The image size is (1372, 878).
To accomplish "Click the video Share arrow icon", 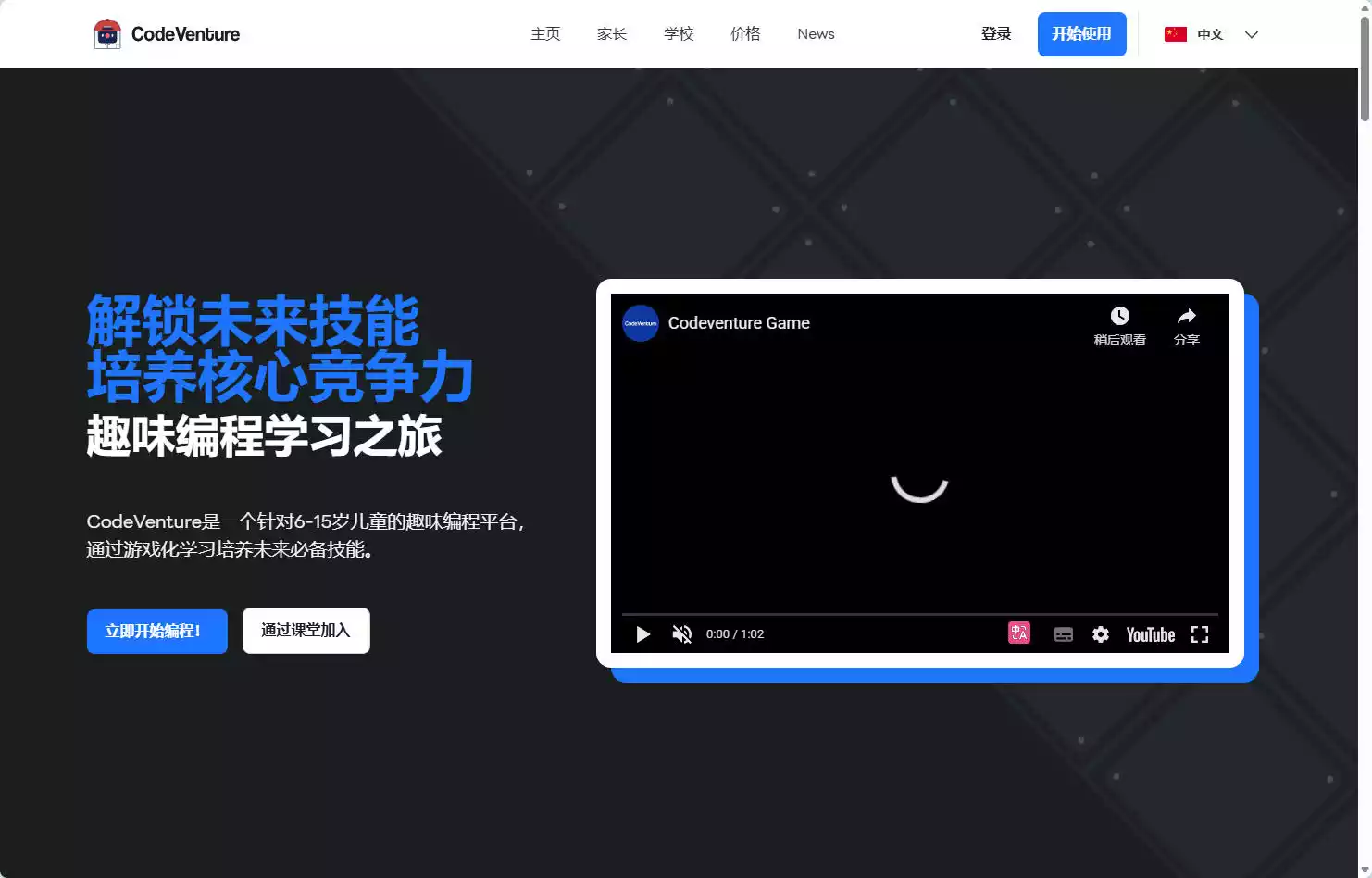I will coord(1187,316).
